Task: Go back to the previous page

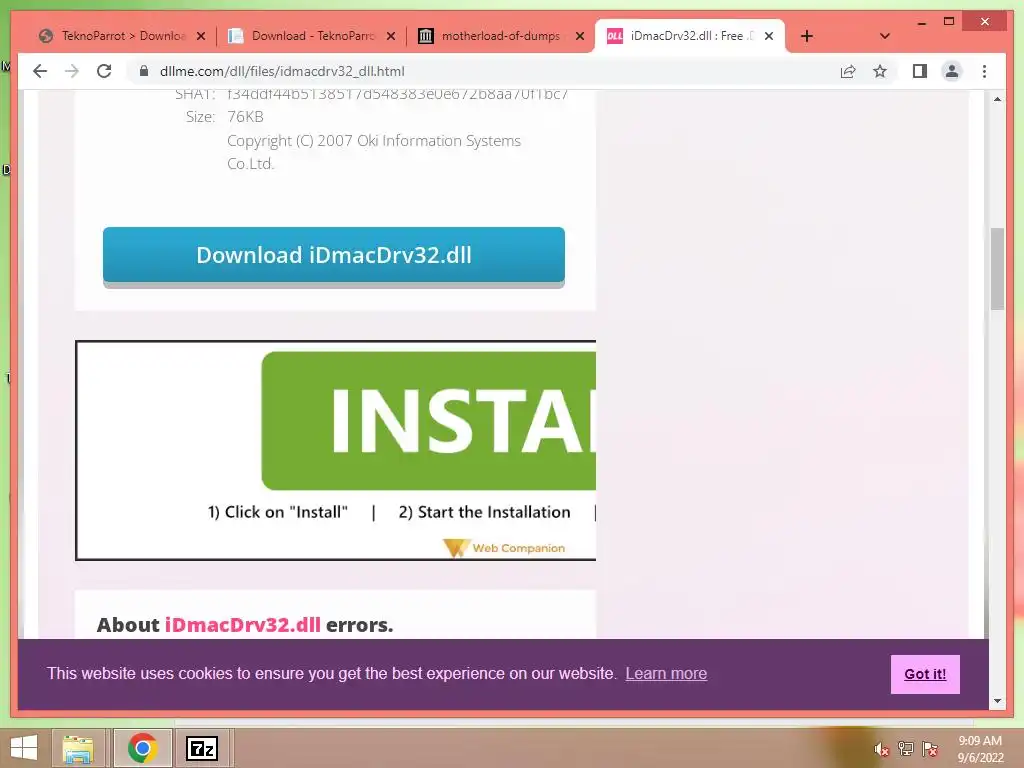Action: click(x=40, y=71)
